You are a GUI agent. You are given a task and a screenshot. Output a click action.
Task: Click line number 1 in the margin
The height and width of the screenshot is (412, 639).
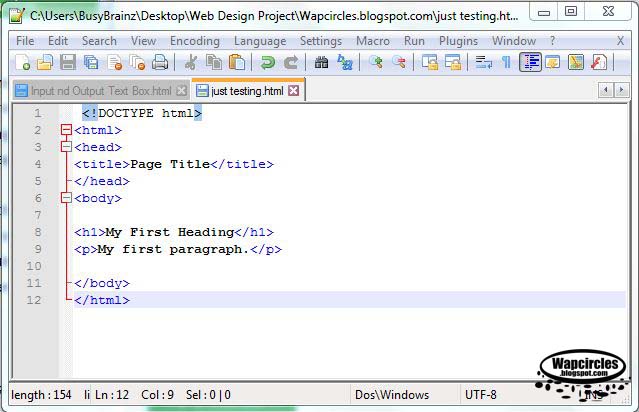click(38, 113)
